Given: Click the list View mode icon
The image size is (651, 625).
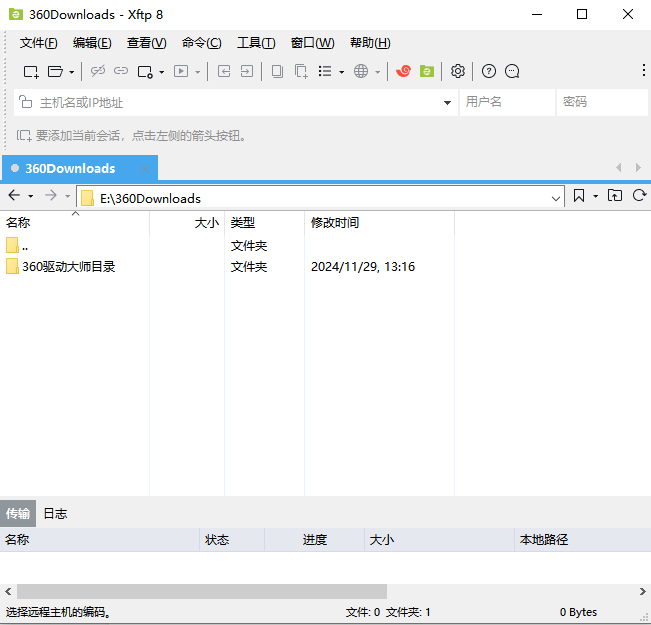Looking at the screenshot, I should coord(325,71).
